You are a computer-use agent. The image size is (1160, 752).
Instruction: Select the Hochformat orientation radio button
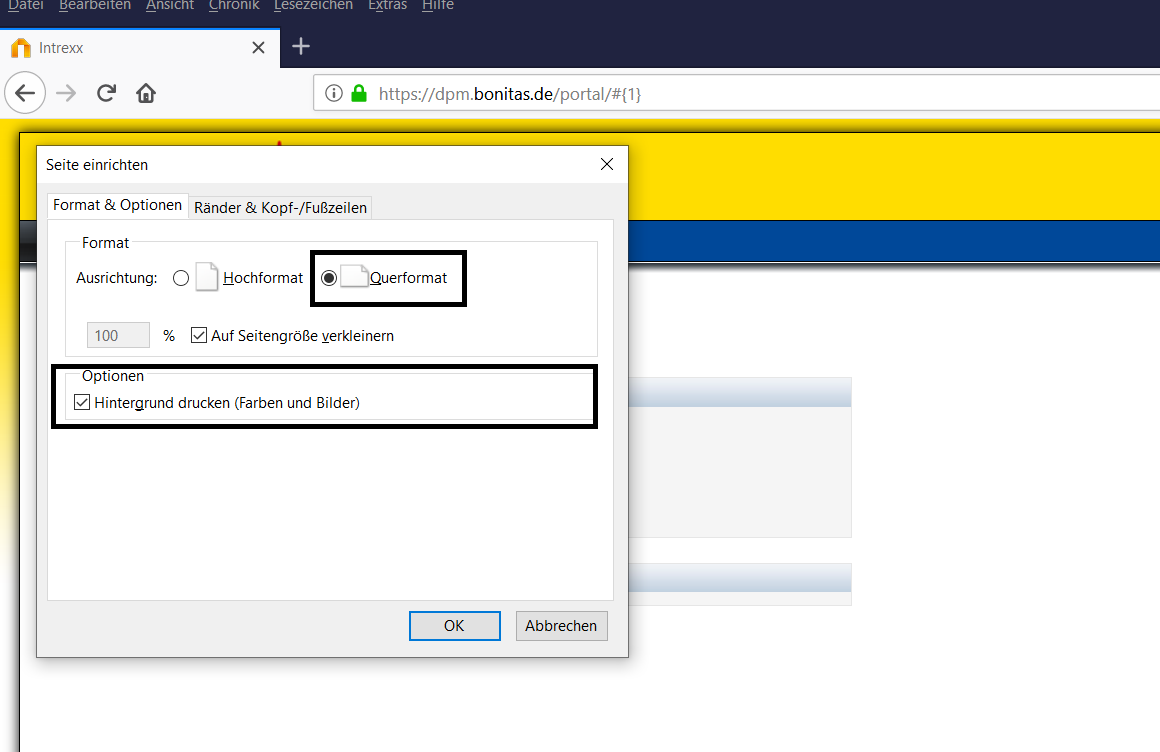click(x=181, y=278)
